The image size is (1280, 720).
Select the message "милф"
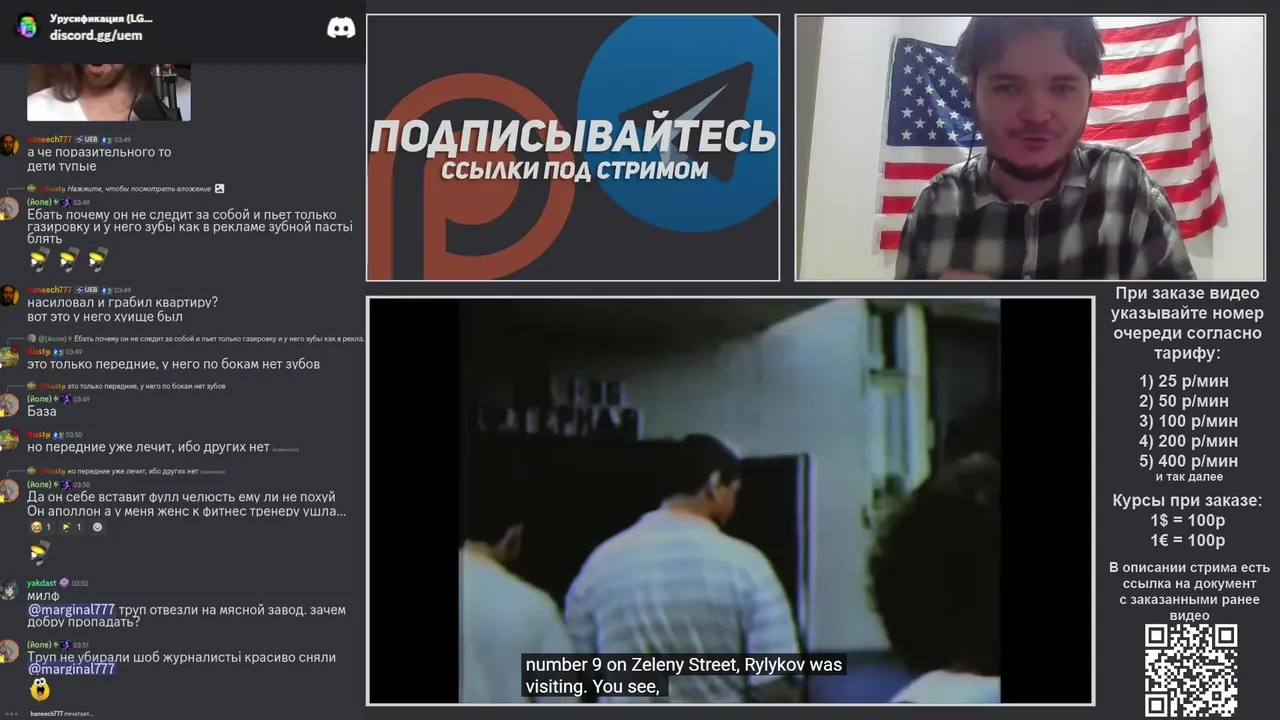[x=43, y=596]
